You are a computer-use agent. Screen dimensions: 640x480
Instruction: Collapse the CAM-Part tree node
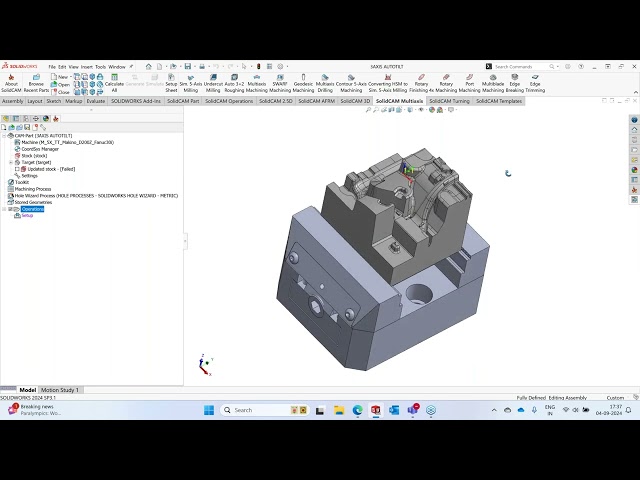[4, 136]
